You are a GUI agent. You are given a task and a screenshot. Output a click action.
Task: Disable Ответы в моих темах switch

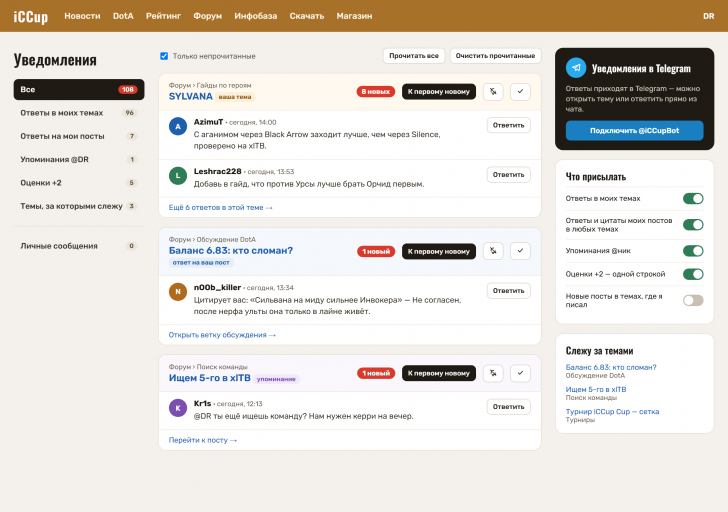(x=693, y=199)
